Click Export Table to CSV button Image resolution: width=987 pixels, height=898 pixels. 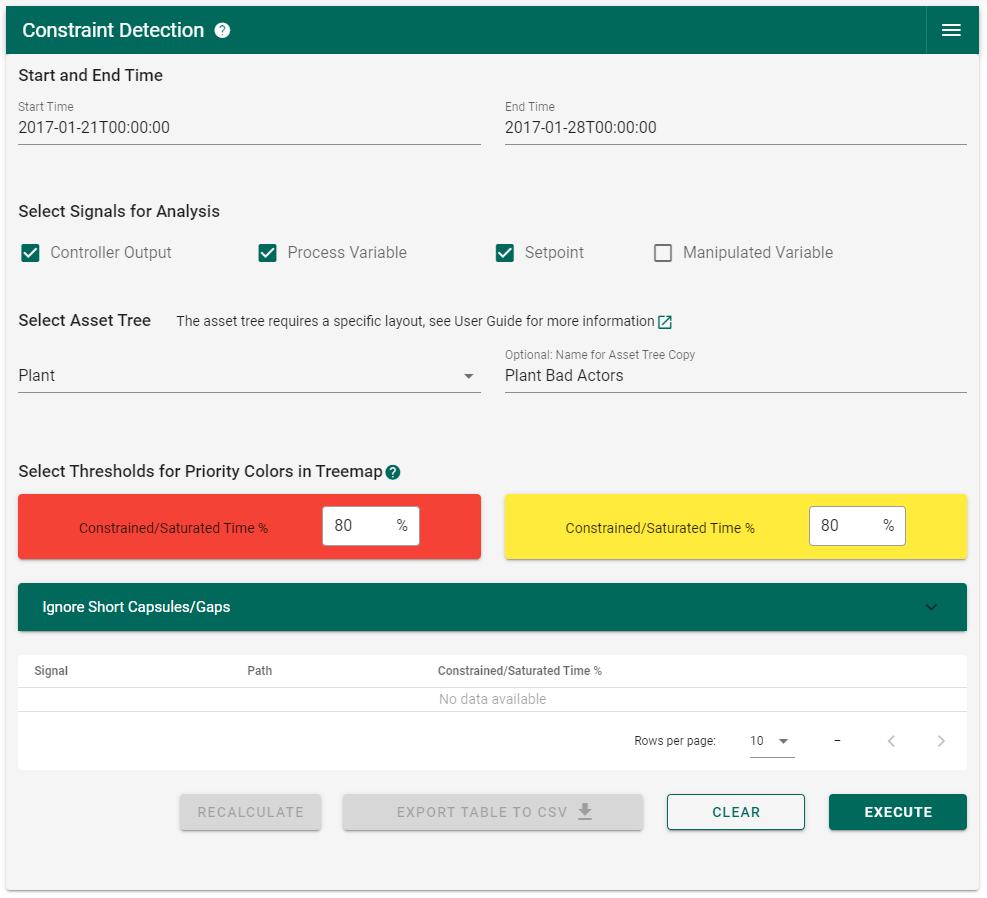(493, 812)
